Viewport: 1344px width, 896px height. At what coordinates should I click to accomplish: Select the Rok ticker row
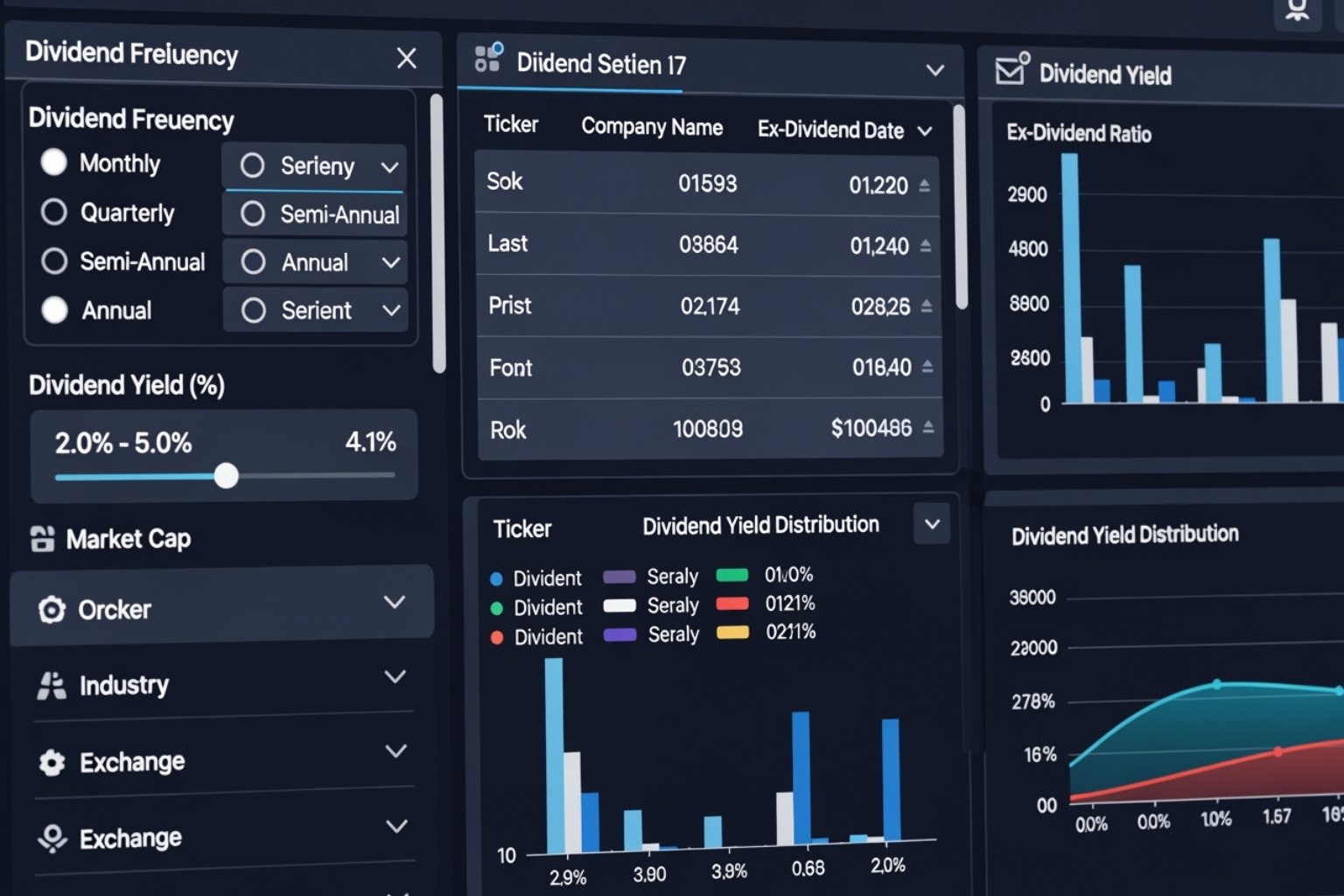[709, 430]
